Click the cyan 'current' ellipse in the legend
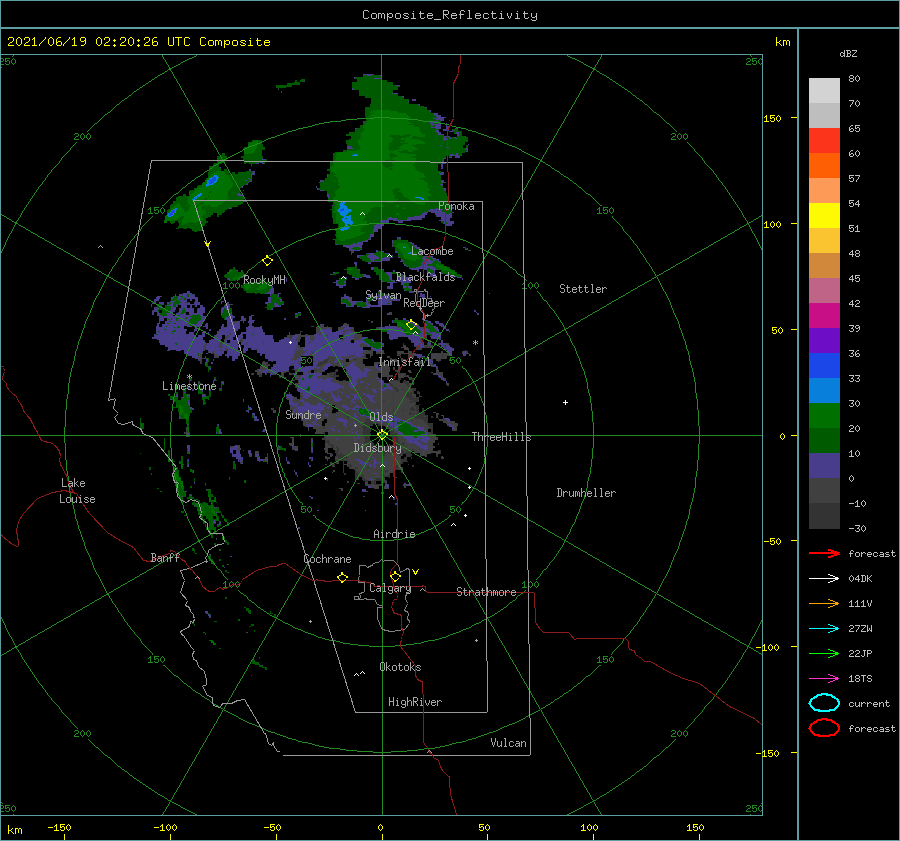This screenshot has width=900, height=841. click(824, 703)
